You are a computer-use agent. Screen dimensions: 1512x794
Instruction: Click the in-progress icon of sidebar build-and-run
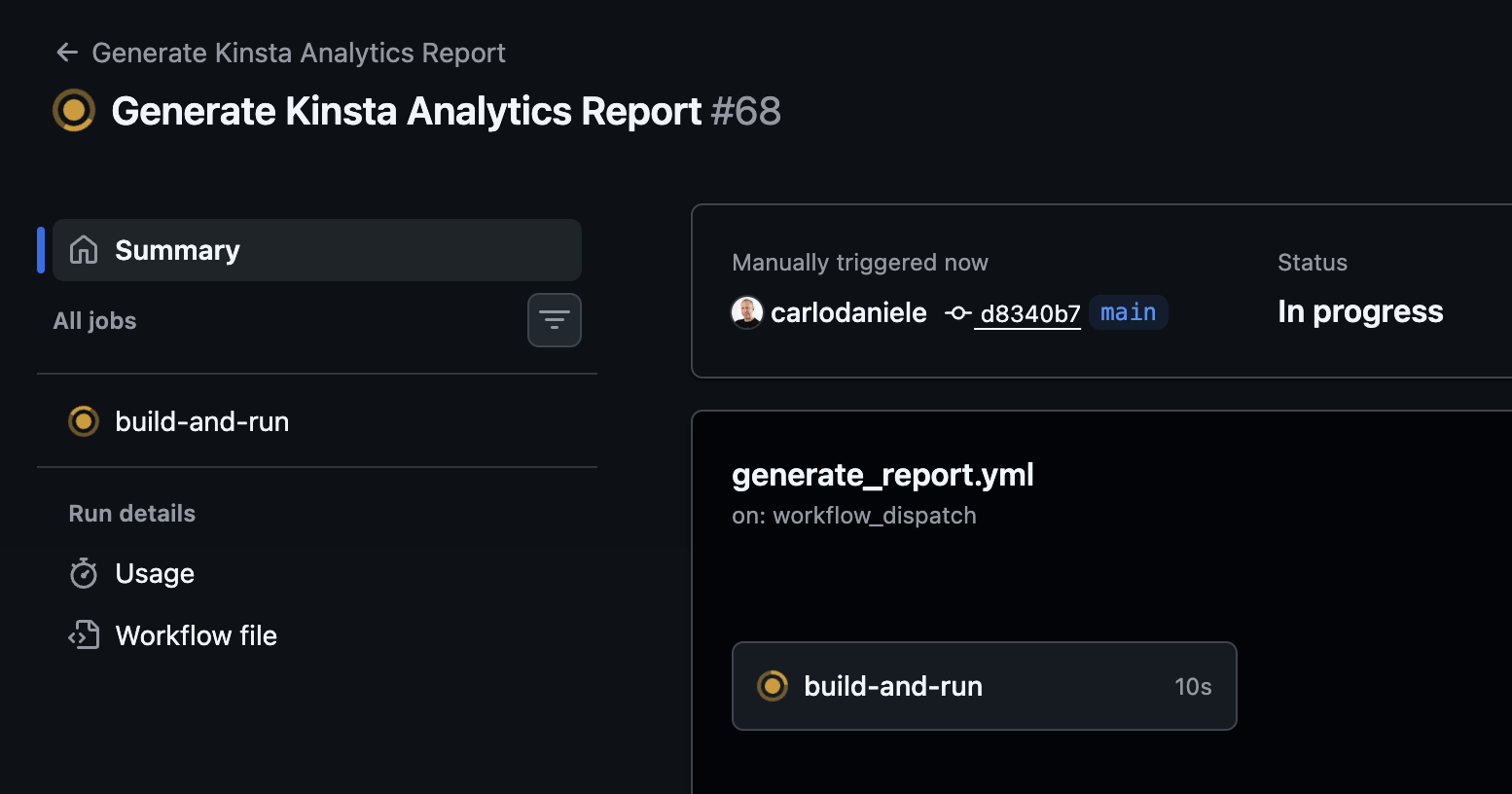click(x=84, y=421)
